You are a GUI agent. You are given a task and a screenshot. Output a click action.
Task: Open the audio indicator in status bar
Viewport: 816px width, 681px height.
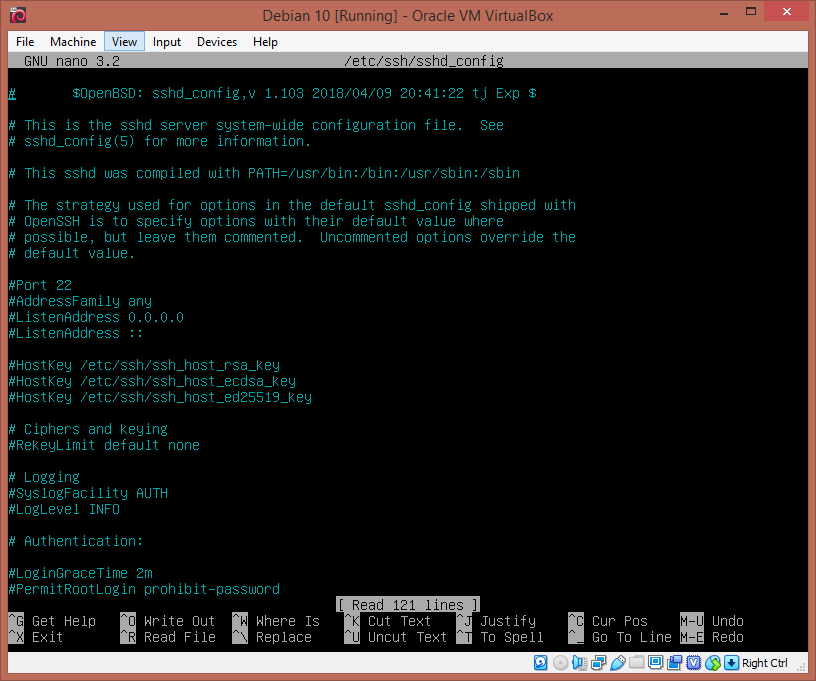tap(579, 663)
